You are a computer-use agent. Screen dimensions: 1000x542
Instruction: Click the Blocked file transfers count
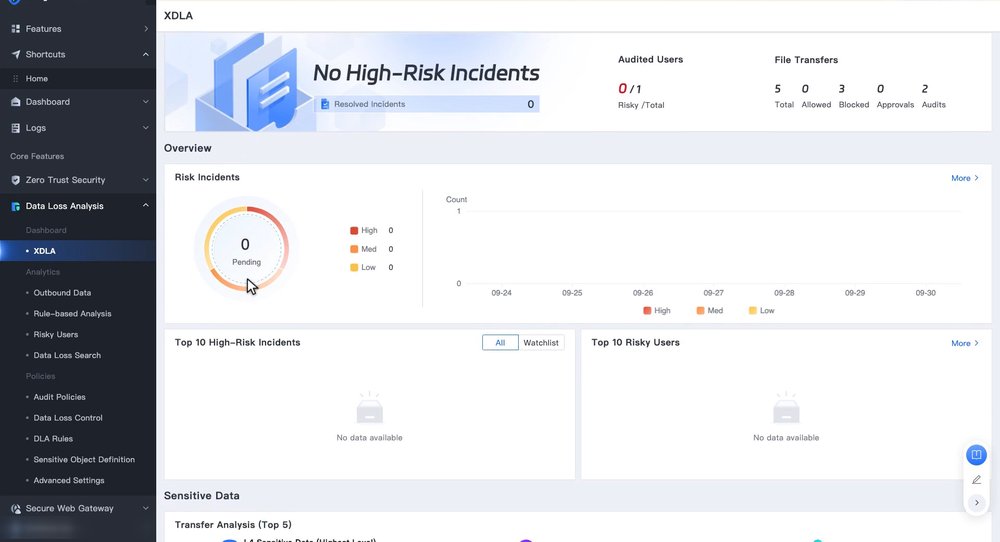tap(842, 89)
